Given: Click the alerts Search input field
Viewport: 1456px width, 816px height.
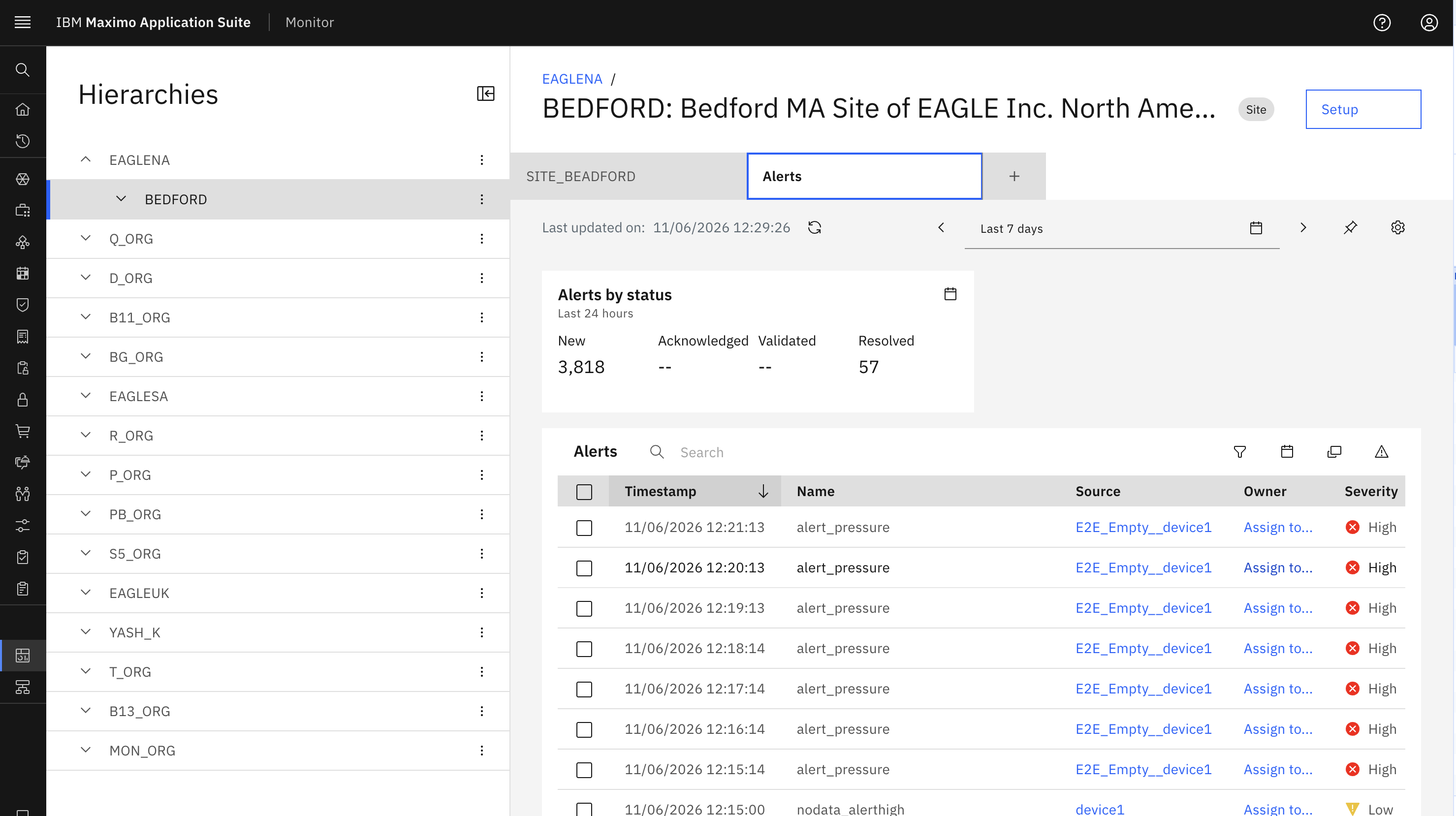Looking at the screenshot, I should 927,452.
